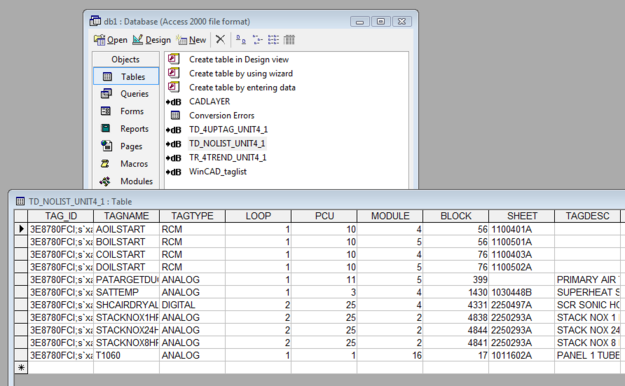This screenshot has height=386, width=625.
Task: Click the TAGNAME column header
Action: click(126, 216)
